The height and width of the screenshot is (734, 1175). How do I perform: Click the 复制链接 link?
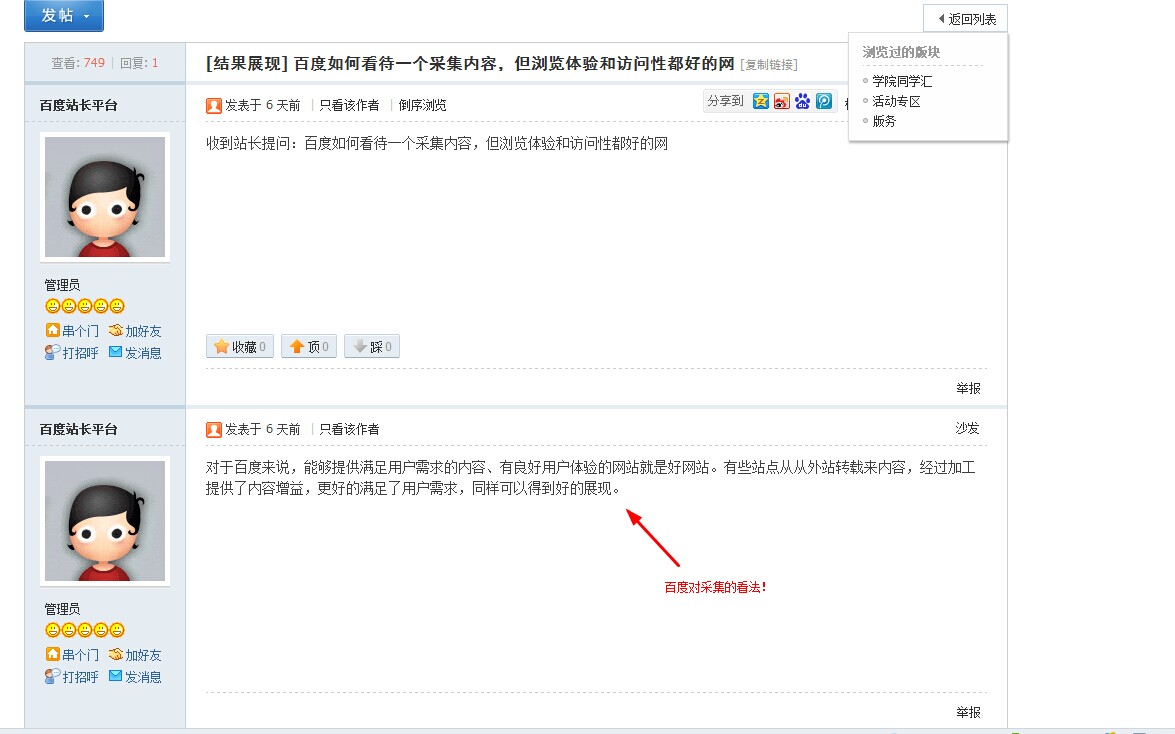(769, 65)
